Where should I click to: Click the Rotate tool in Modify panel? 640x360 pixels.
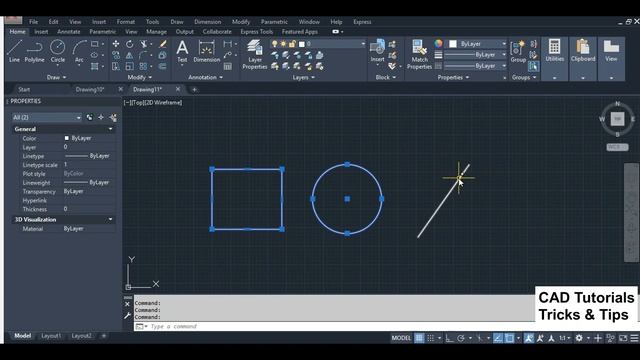tap(129, 44)
